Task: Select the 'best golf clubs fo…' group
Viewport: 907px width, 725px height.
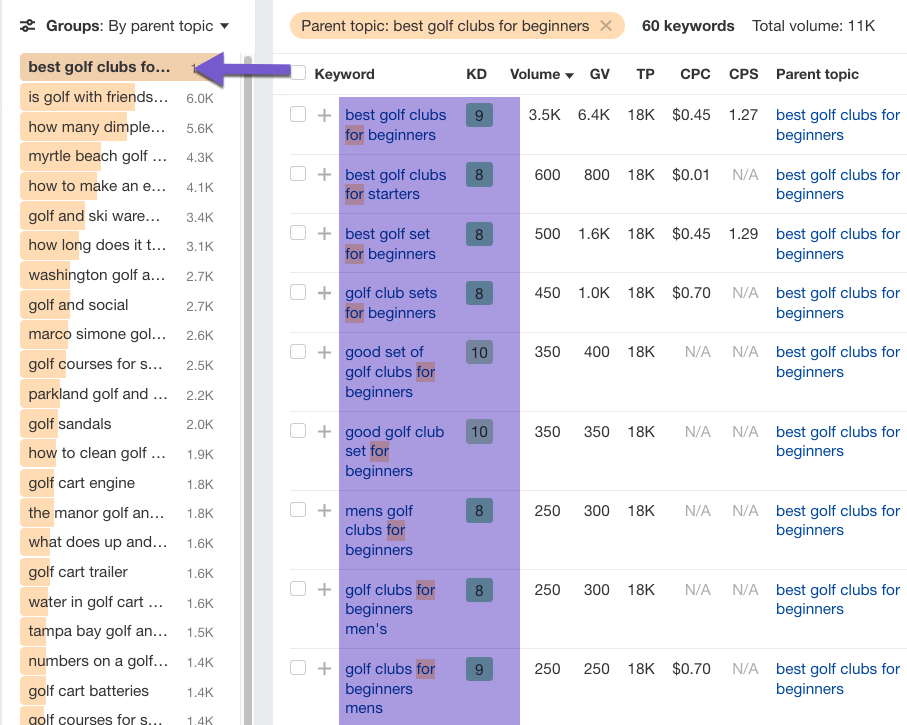Action: click(x=120, y=67)
